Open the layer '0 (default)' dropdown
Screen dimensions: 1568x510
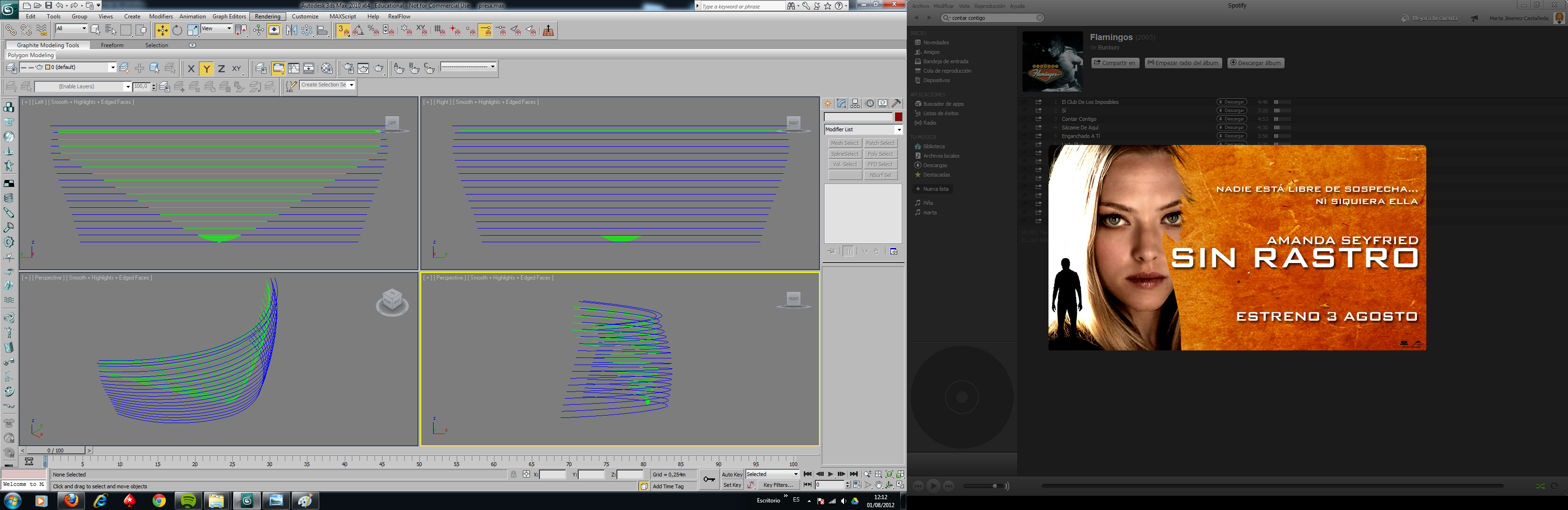tap(112, 68)
